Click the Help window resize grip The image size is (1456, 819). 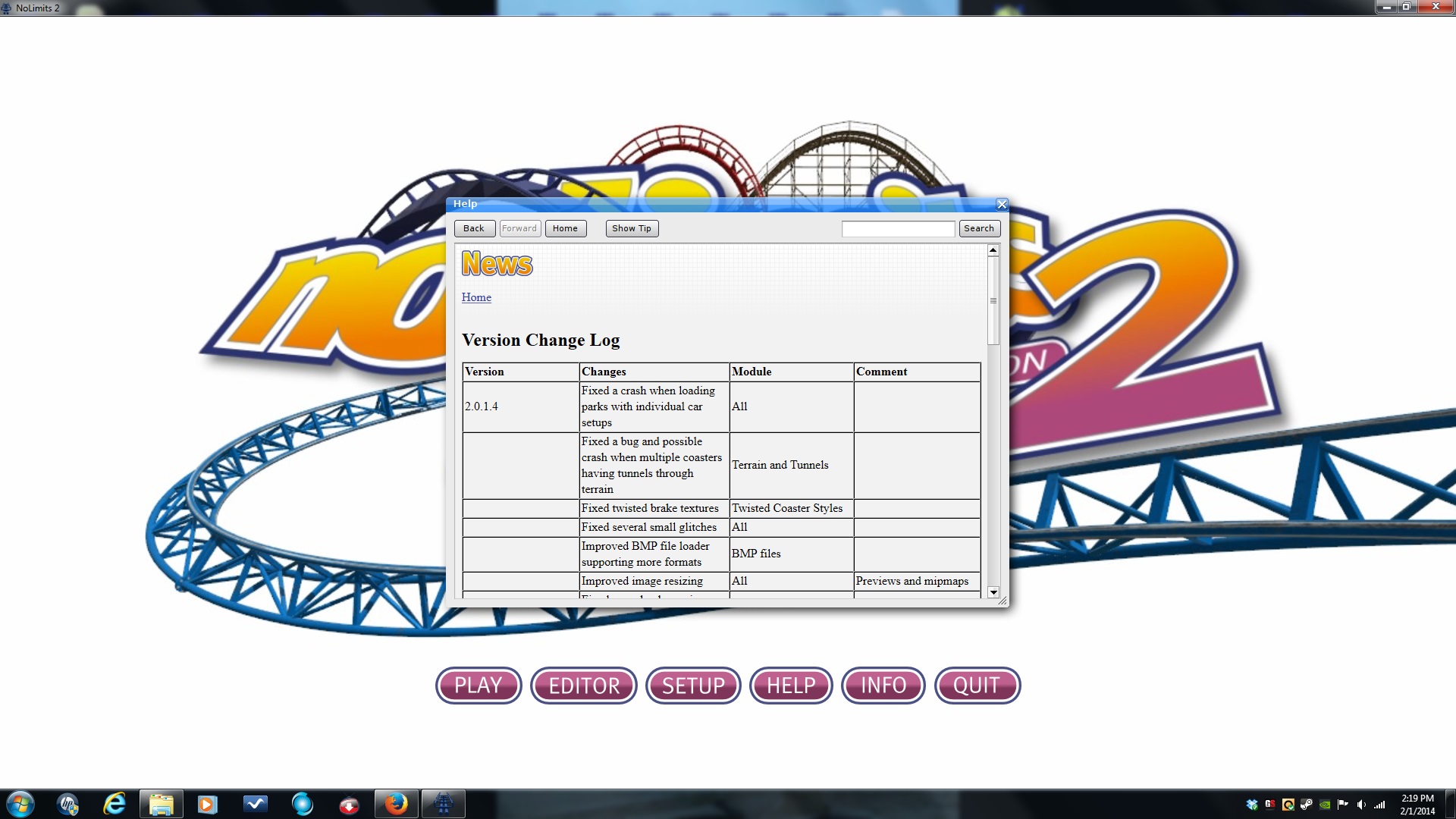coord(1003,601)
